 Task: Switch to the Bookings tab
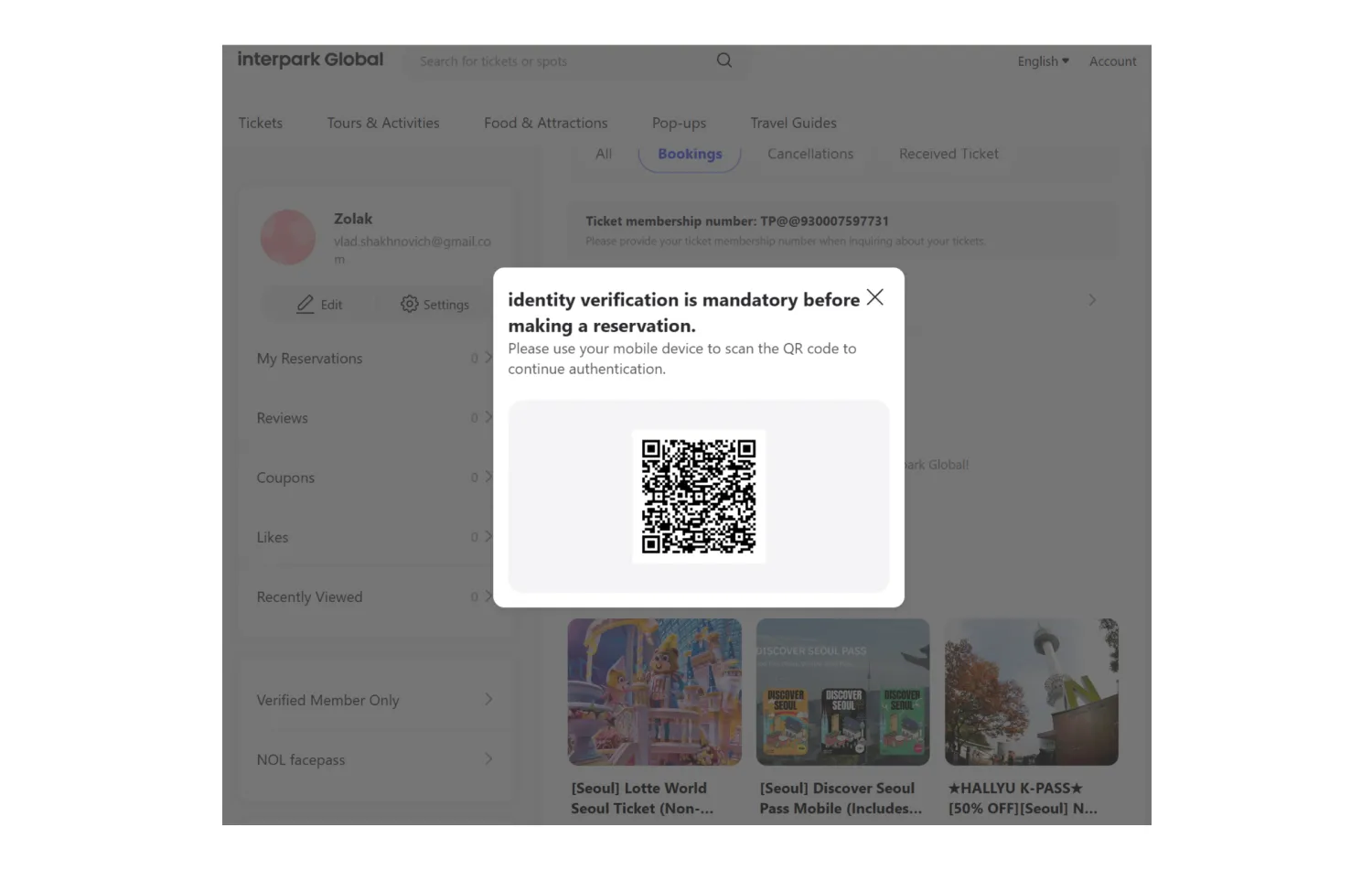[x=690, y=154]
